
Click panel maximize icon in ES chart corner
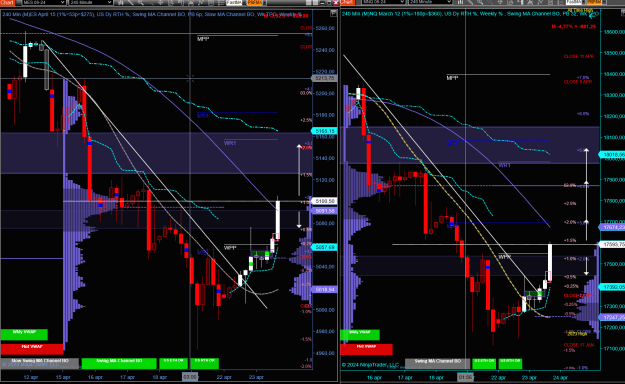click(x=333, y=14)
